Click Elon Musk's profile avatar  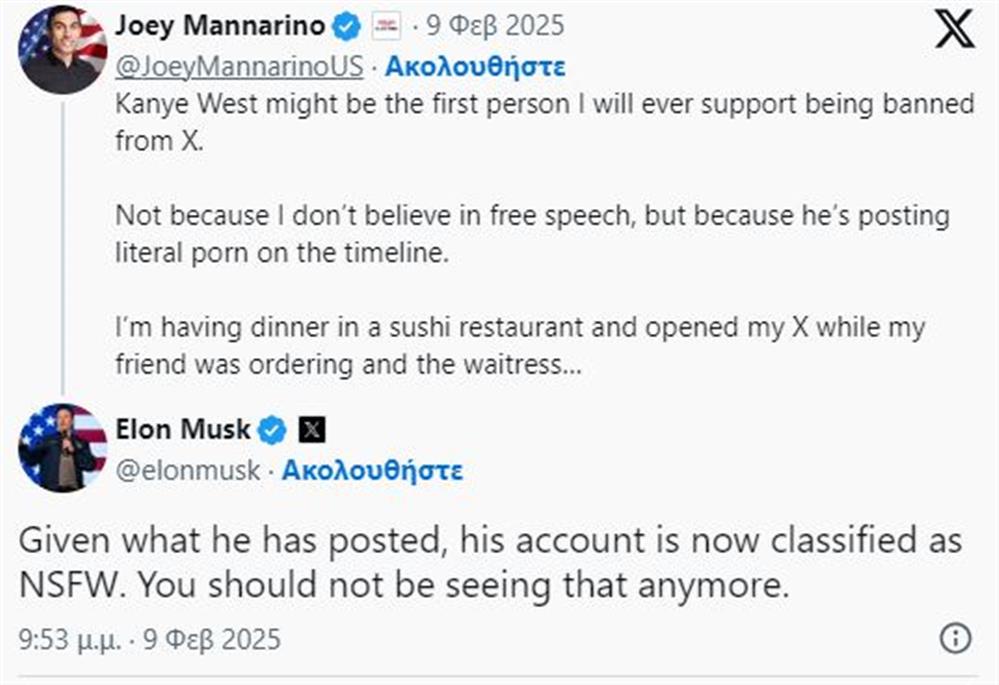coord(62,448)
